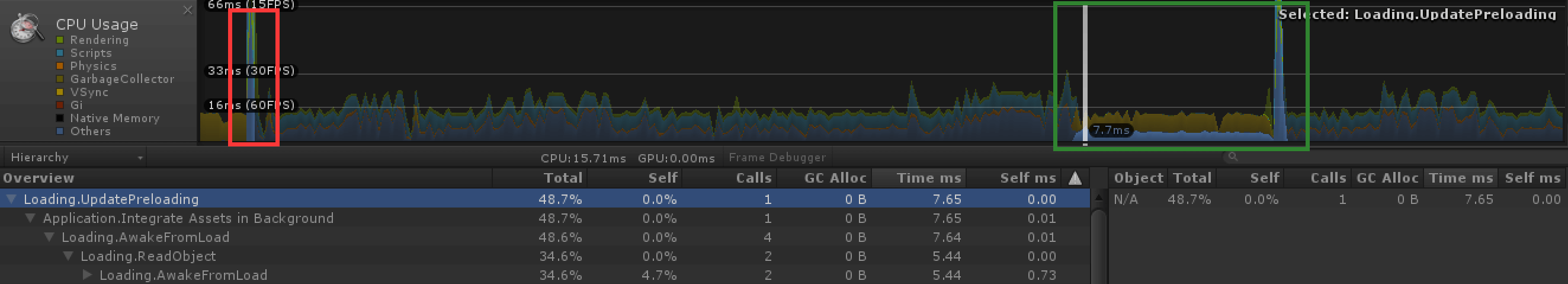Click the GPU:0.00ms readout
Image resolution: width=1568 pixels, height=284 pixels.
pyautogui.click(x=676, y=158)
